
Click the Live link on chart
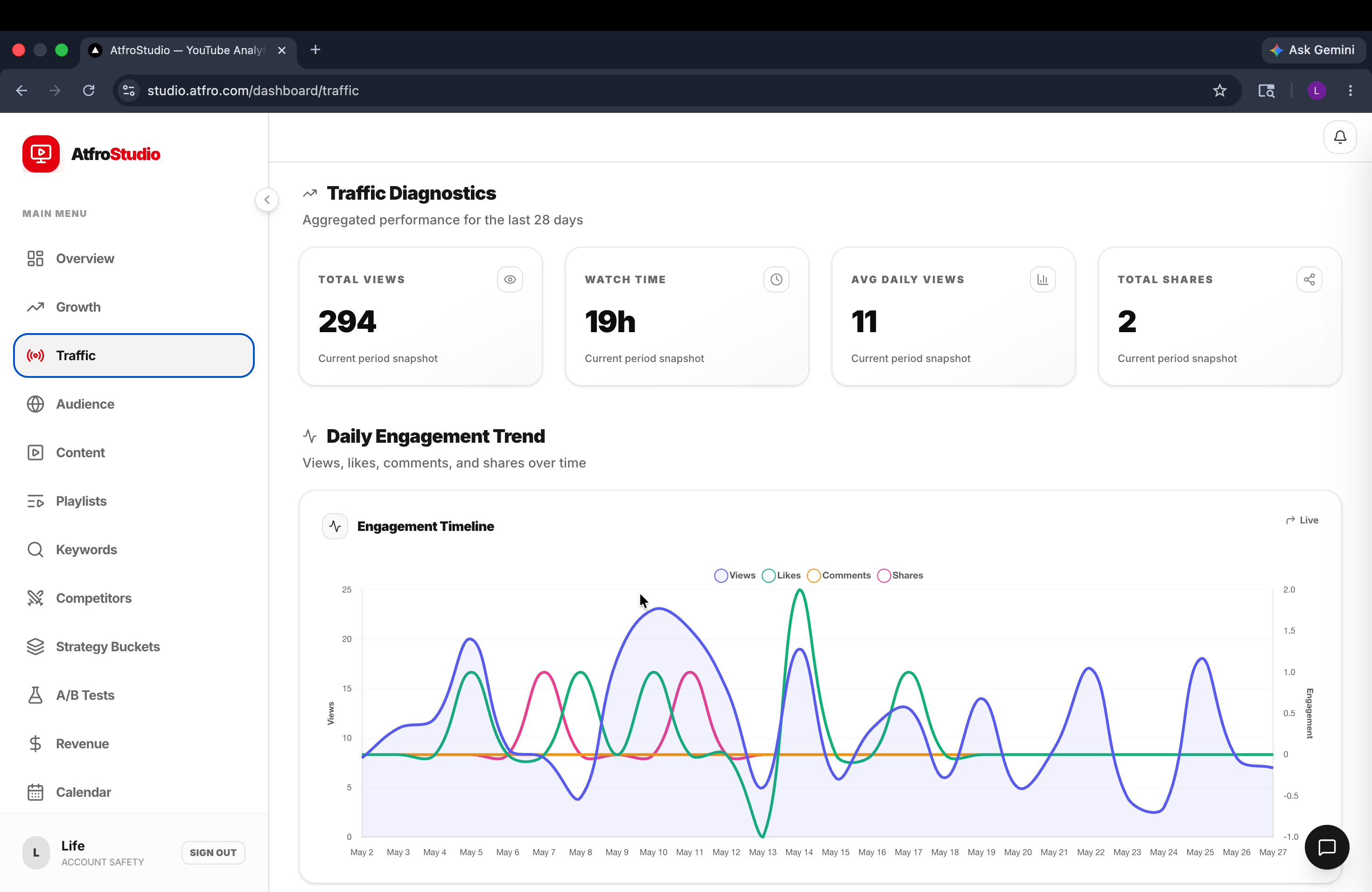coord(1302,520)
